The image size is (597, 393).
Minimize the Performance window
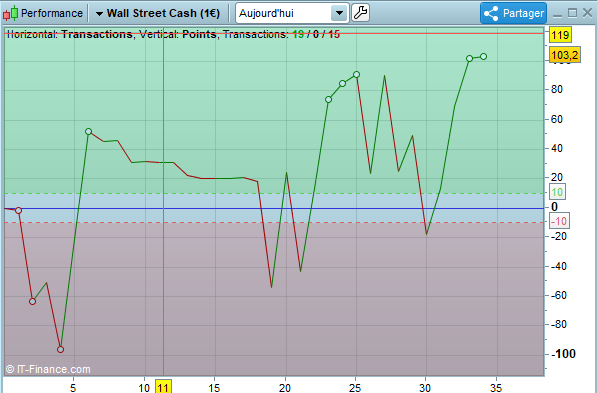click(x=557, y=14)
